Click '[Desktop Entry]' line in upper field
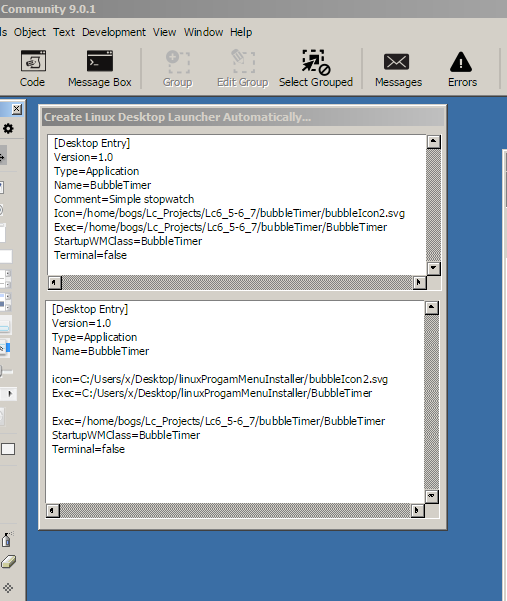The width and height of the screenshot is (507, 601). click(x=92, y=143)
